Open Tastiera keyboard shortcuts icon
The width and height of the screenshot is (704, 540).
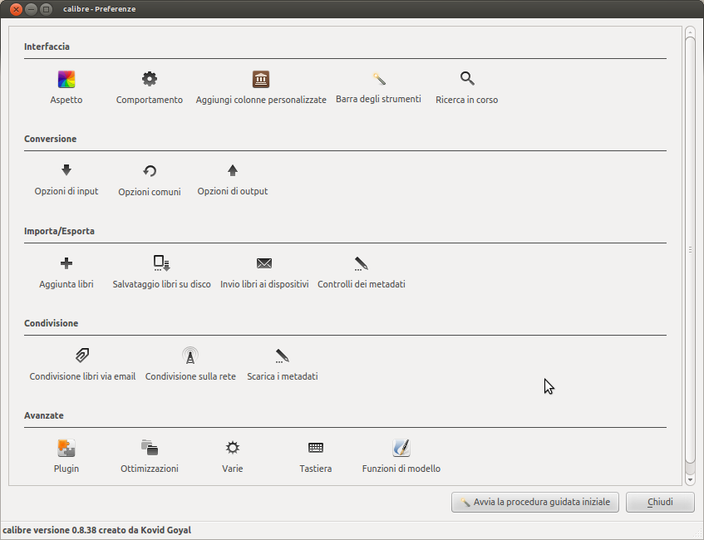point(316,447)
